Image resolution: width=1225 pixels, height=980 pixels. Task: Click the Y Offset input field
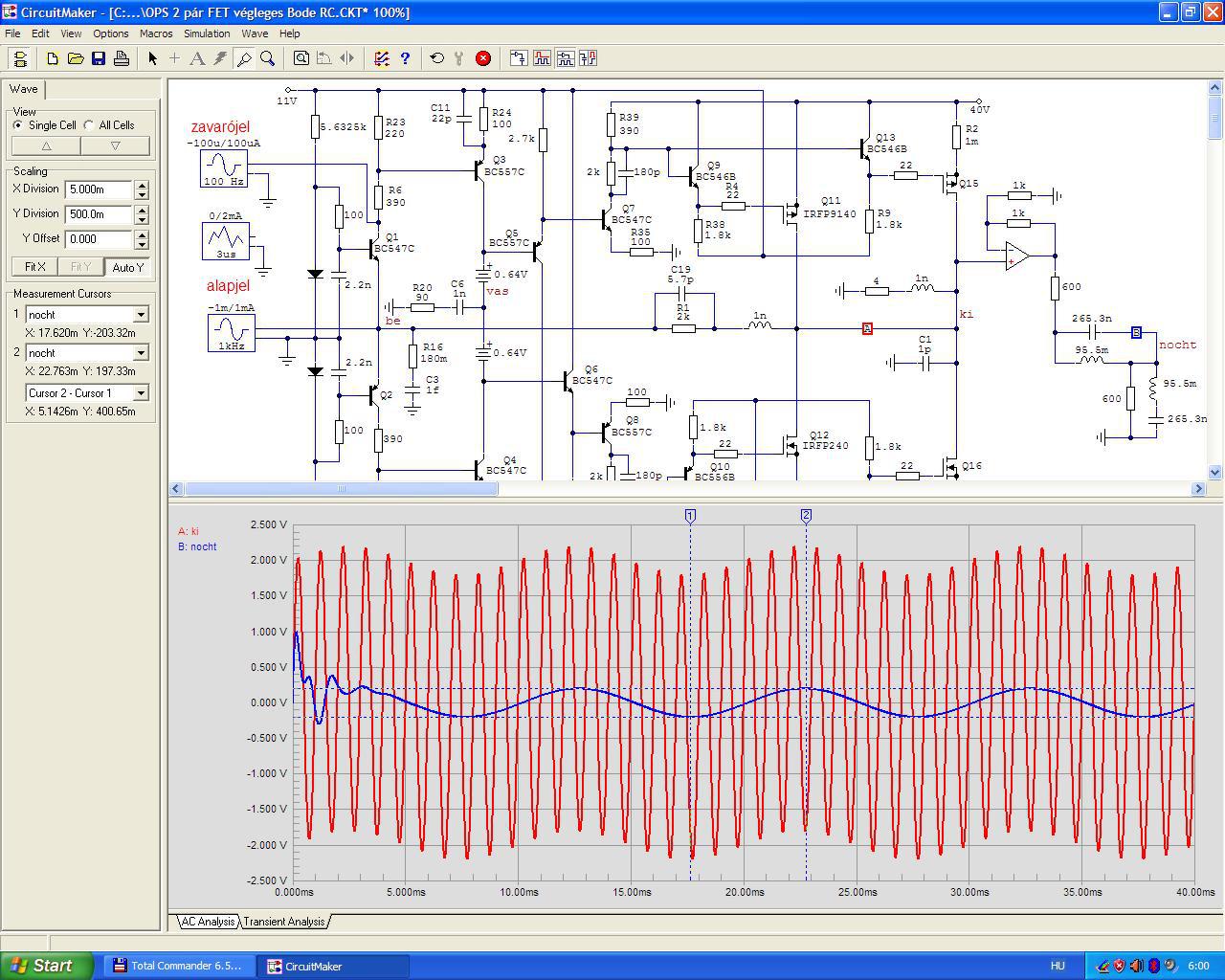click(x=100, y=239)
